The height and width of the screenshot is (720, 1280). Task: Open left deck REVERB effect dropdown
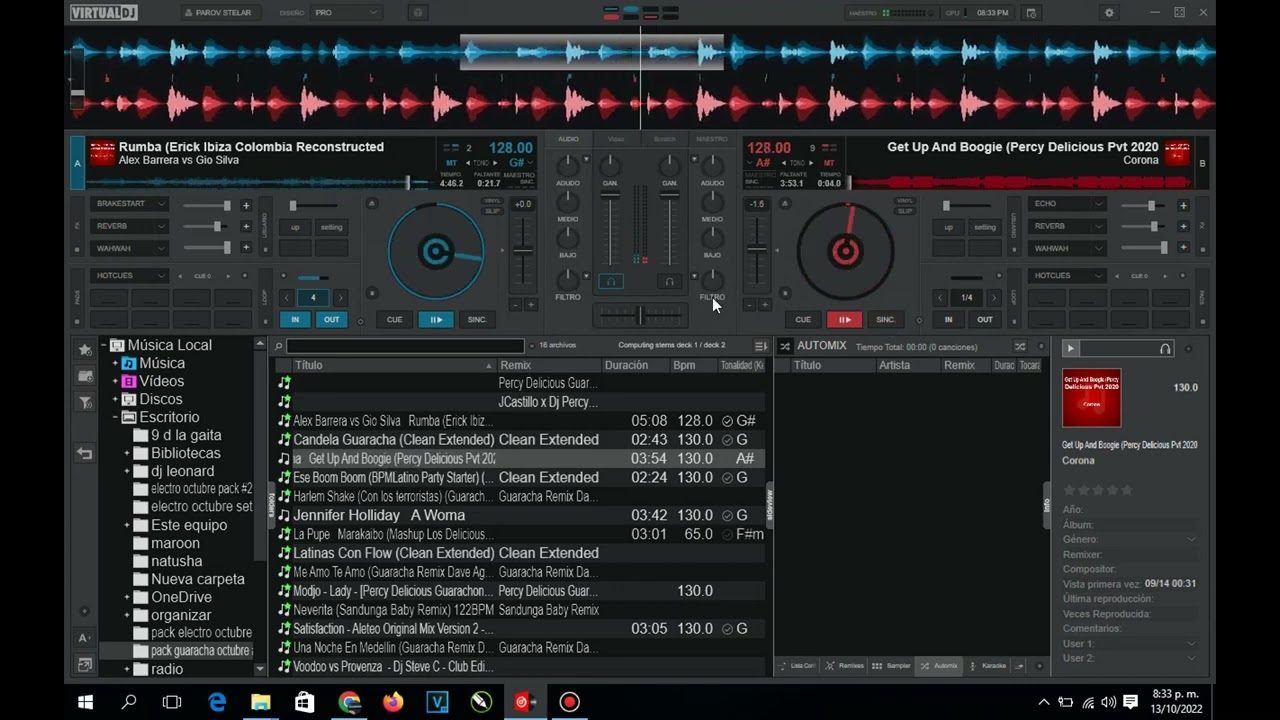(129, 226)
